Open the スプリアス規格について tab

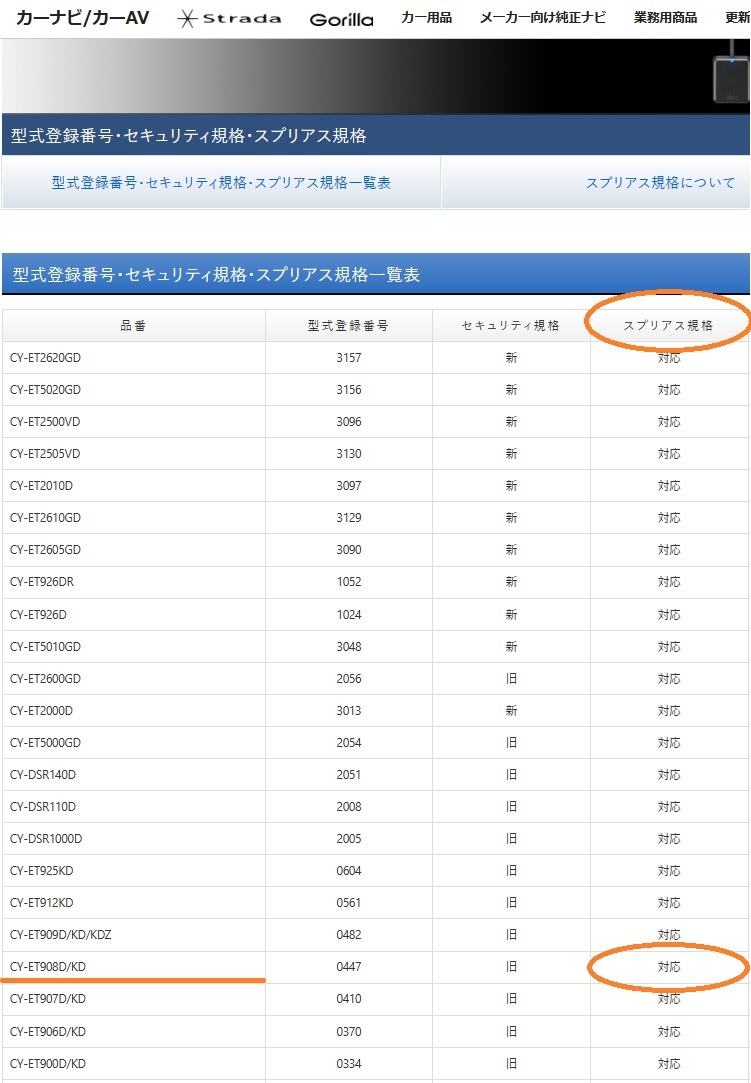[x=660, y=183]
